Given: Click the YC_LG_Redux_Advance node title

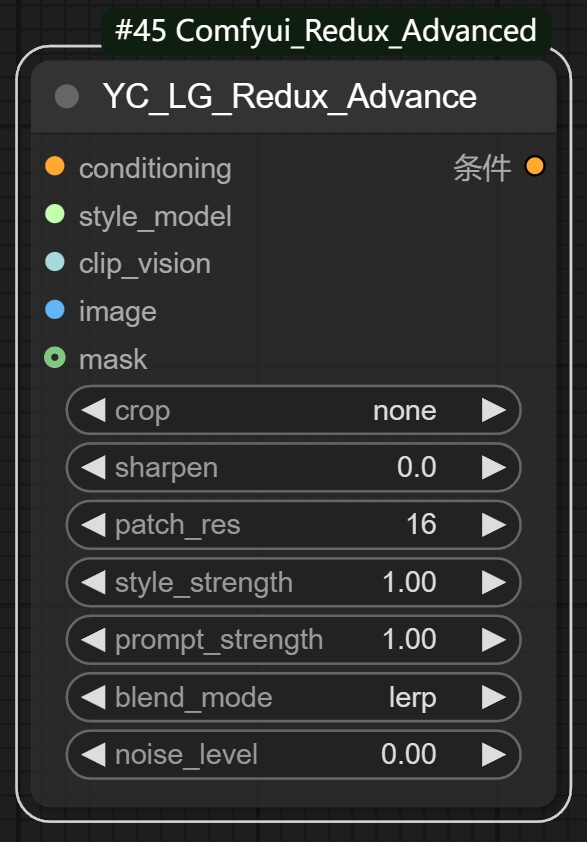Looking at the screenshot, I should [290, 97].
